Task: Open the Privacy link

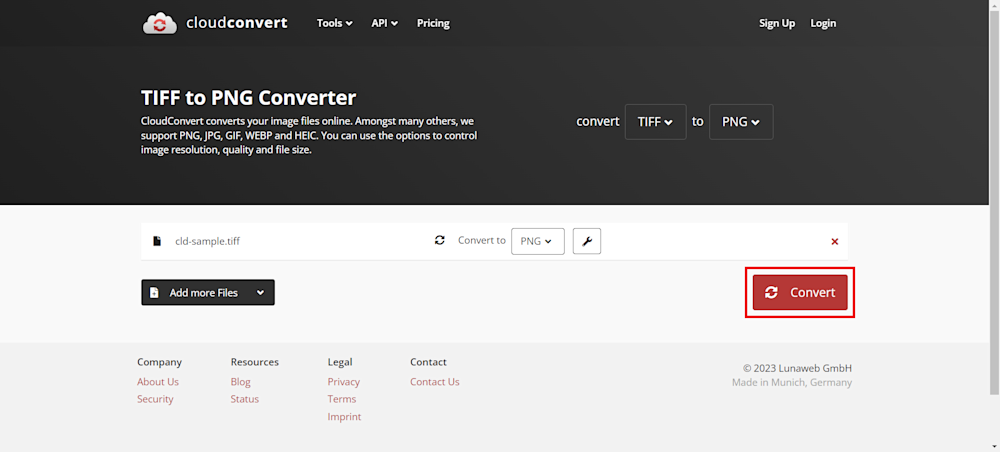Action: [344, 382]
